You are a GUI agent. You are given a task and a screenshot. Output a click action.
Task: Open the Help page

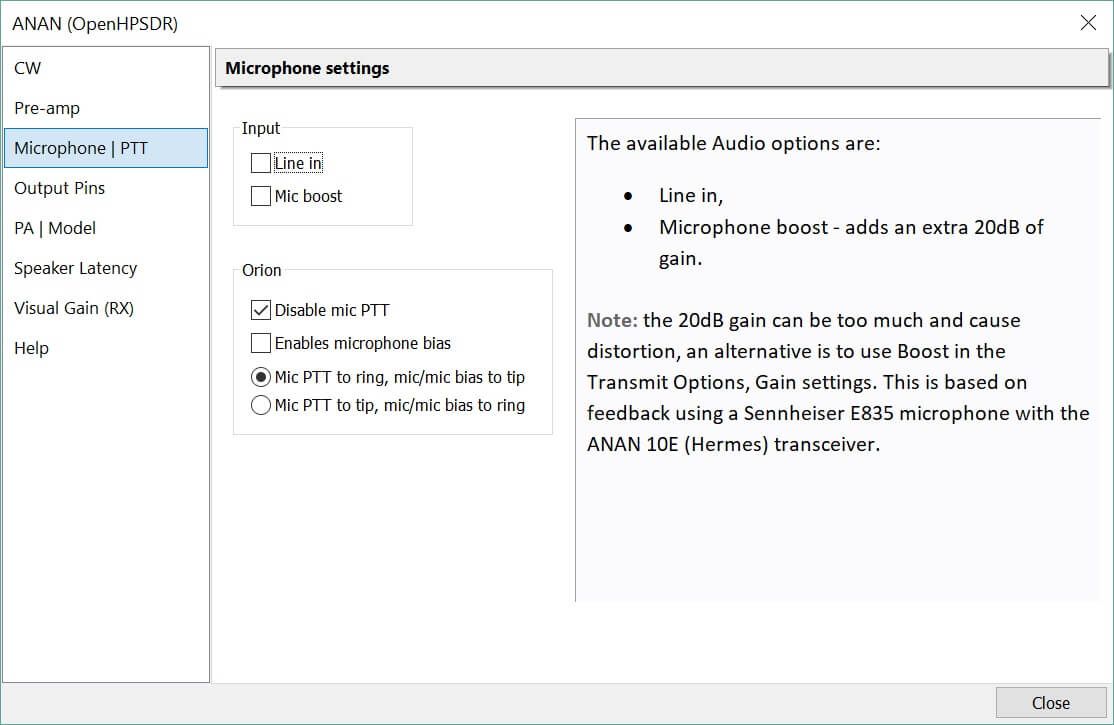tap(31, 348)
